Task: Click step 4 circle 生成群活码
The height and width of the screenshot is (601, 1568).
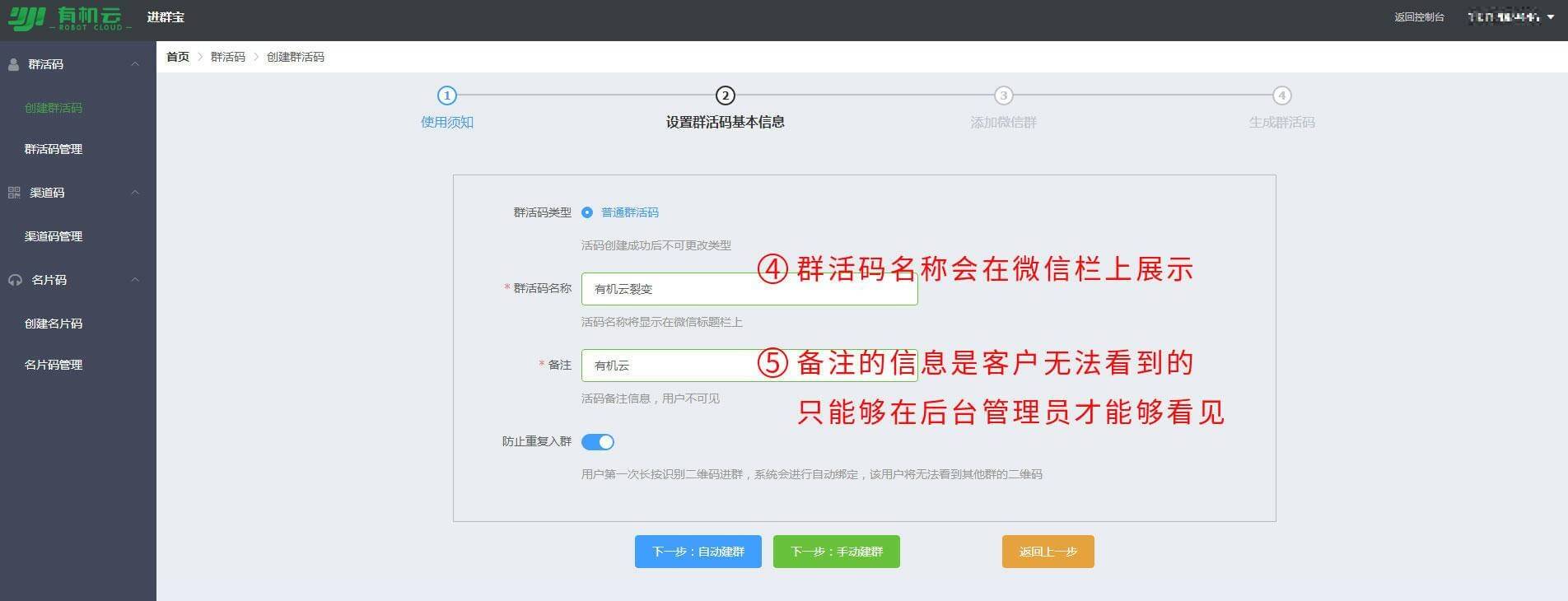Action: tap(1281, 96)
